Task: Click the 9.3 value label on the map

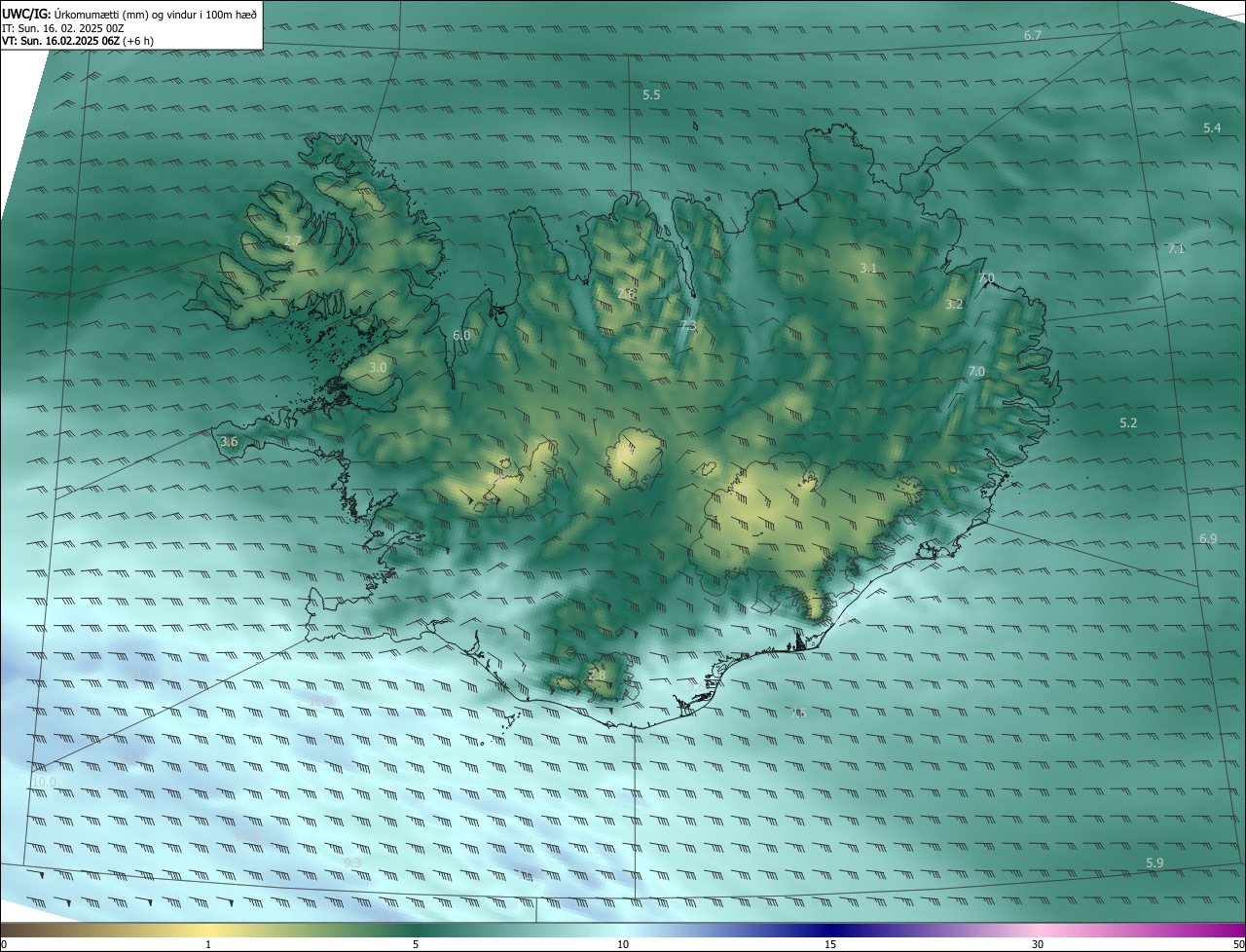Action: coord(352,862)
